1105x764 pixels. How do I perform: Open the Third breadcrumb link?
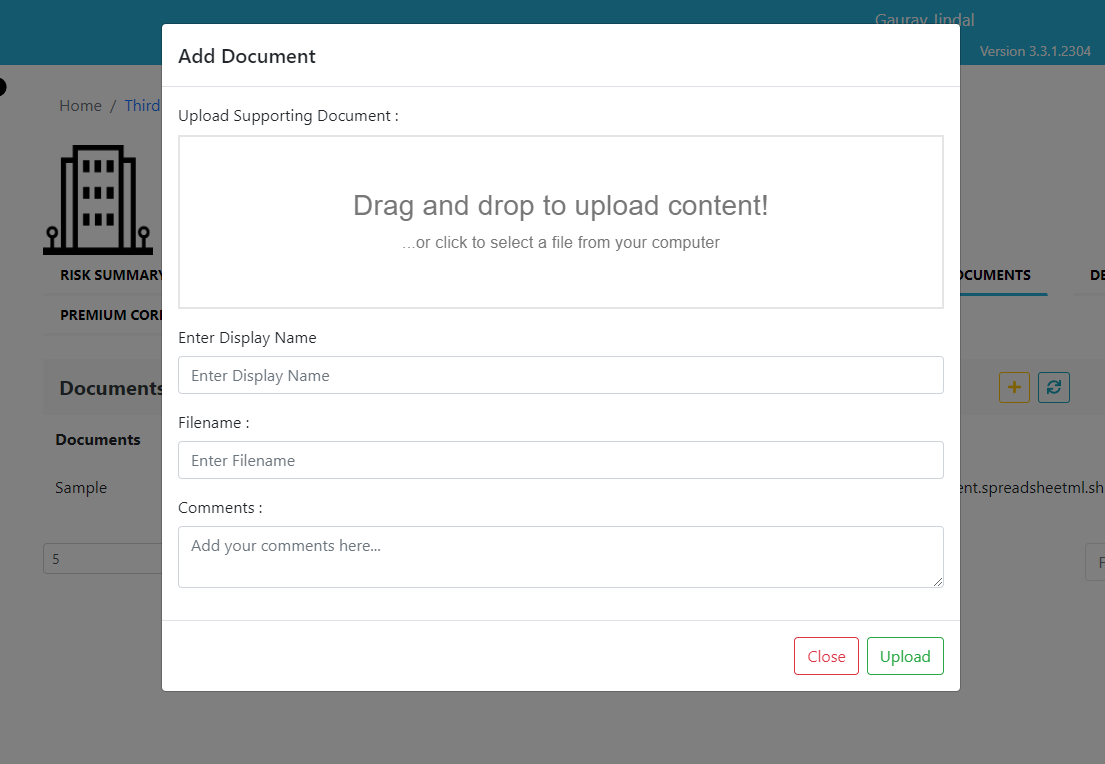pyautogui.click(x=142, y=106)
